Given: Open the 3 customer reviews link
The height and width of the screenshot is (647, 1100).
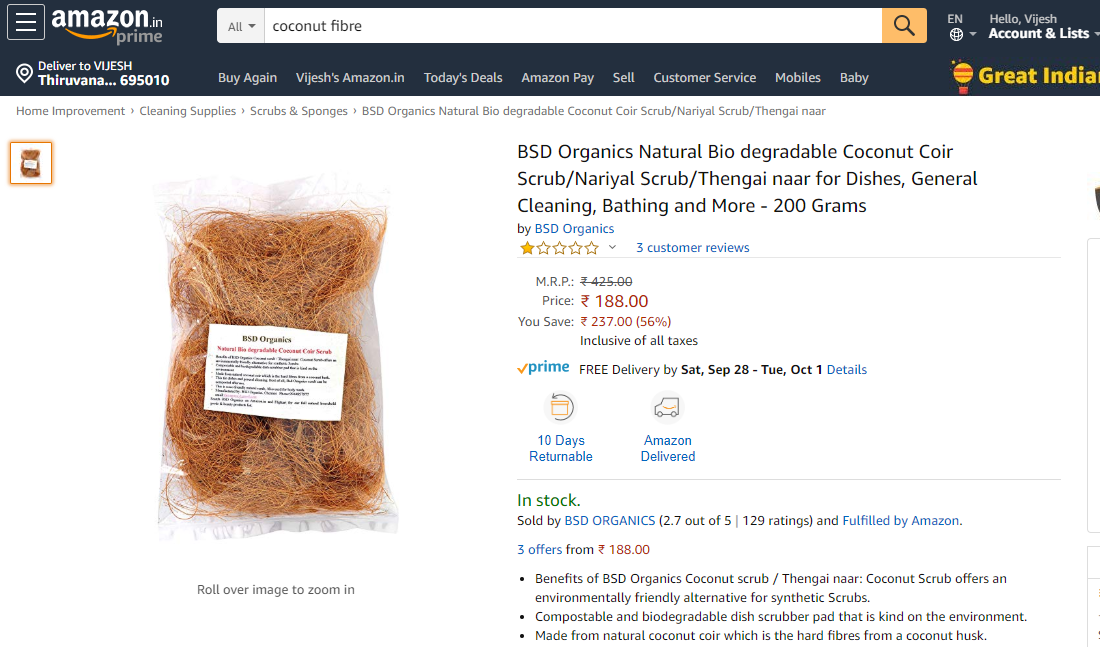Looking at the screenshot, I should 692,248.
